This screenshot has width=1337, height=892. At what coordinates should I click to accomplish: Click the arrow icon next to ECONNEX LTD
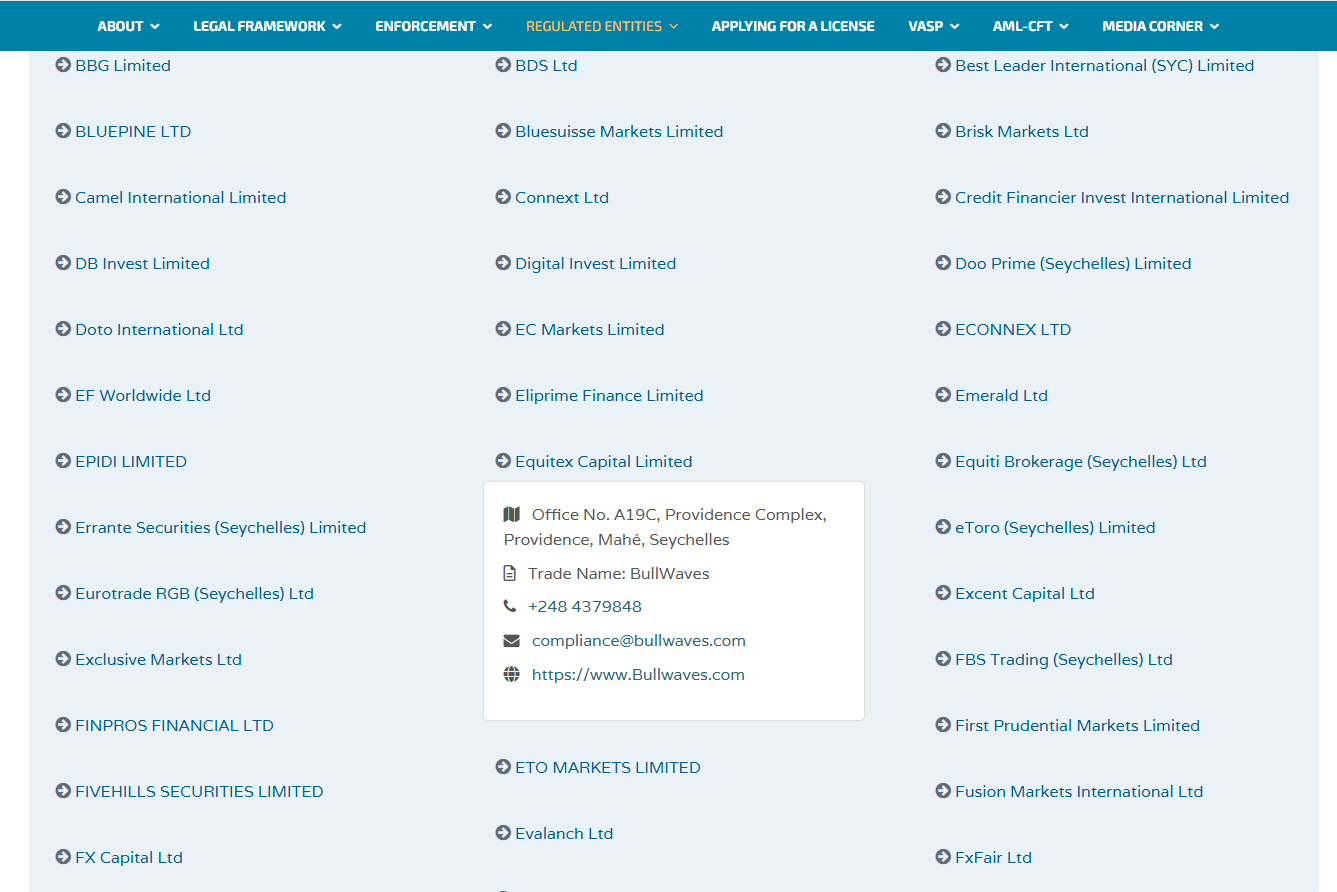coord(943,329)
